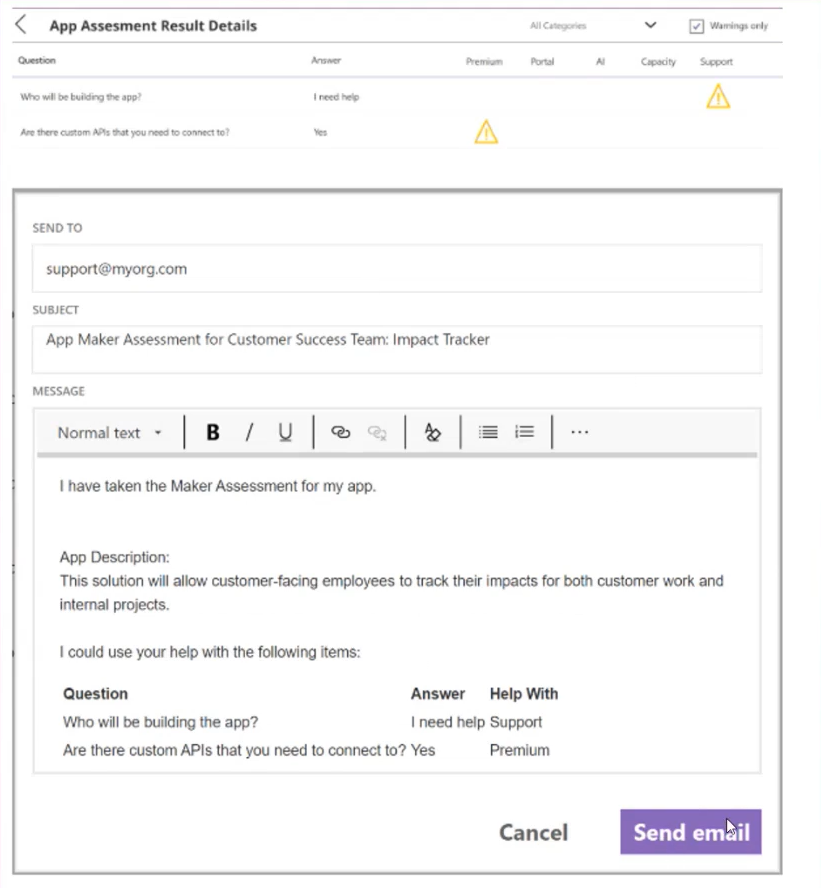Insert a numbered list
The image size is (821, 888).
coord(524,432)
